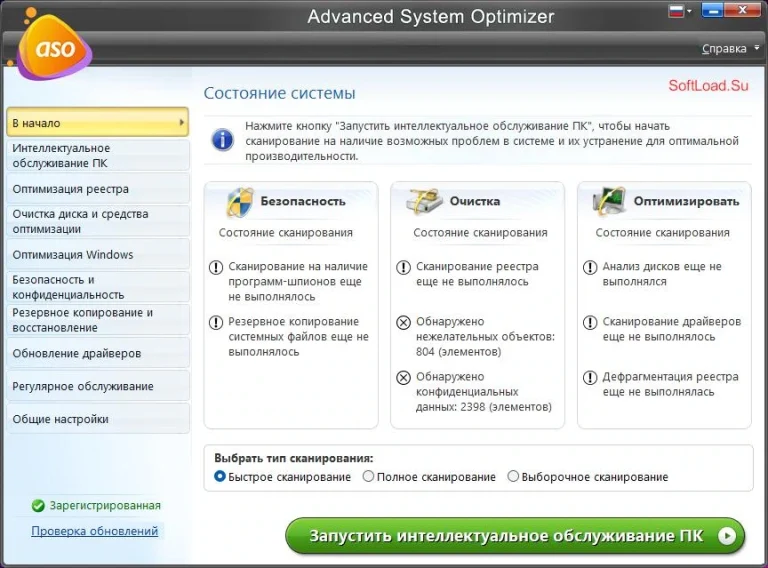Click Запустить интеллектуальное обслуживание ПК button
Viewport: 768px width, 568px height.
[515, 536]
